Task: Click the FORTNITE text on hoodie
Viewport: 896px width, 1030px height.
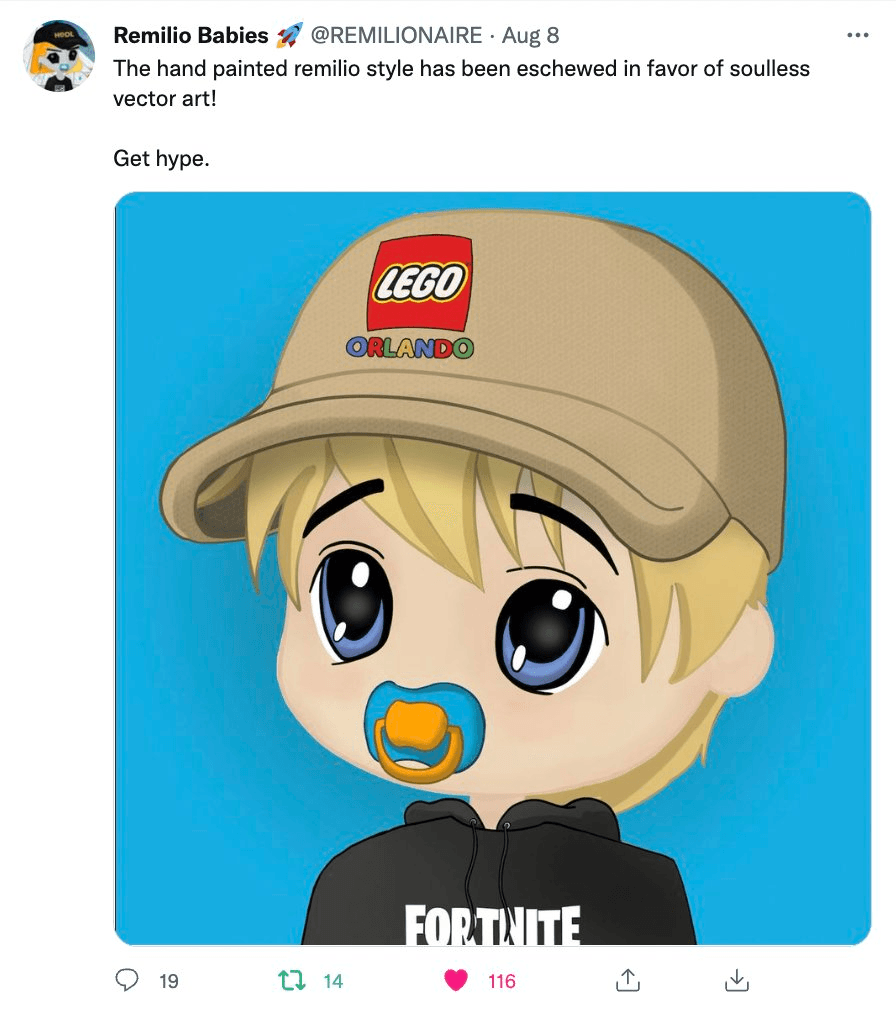Action: click(493, 924)
